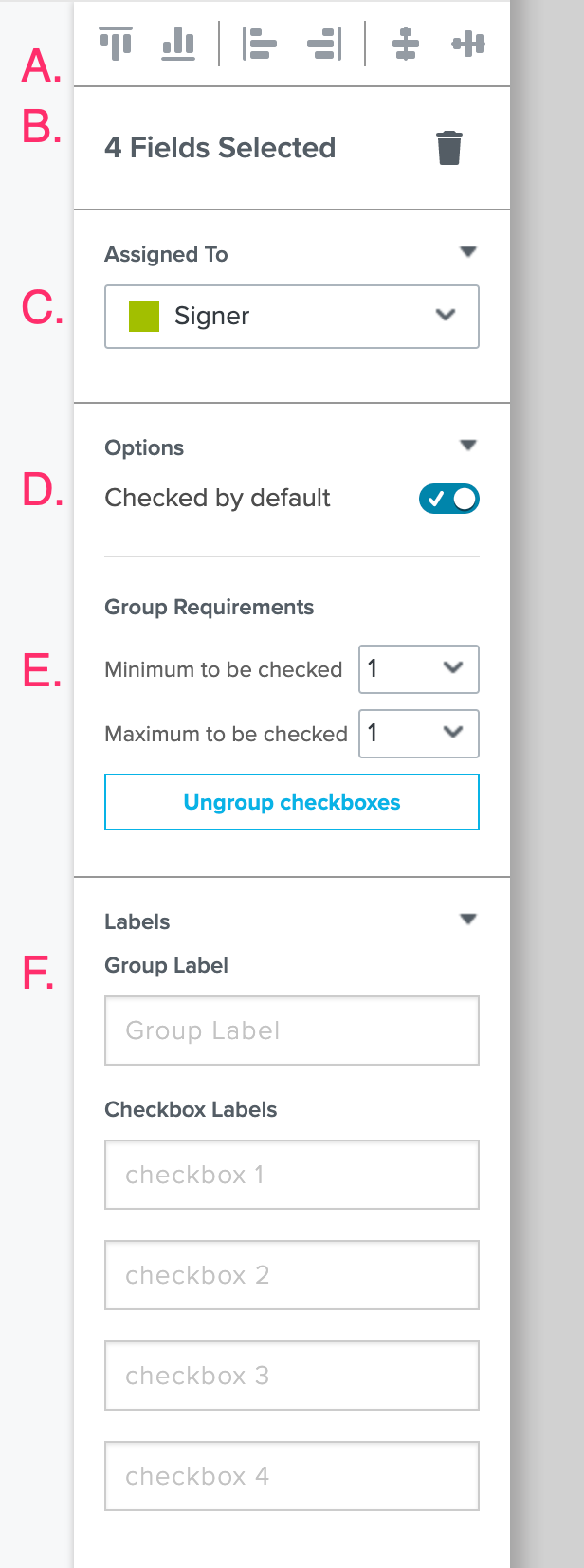The height and width of the screenshot is (1568, 584).
Task: Click the Group Label input field
Action: (291, 1030)
